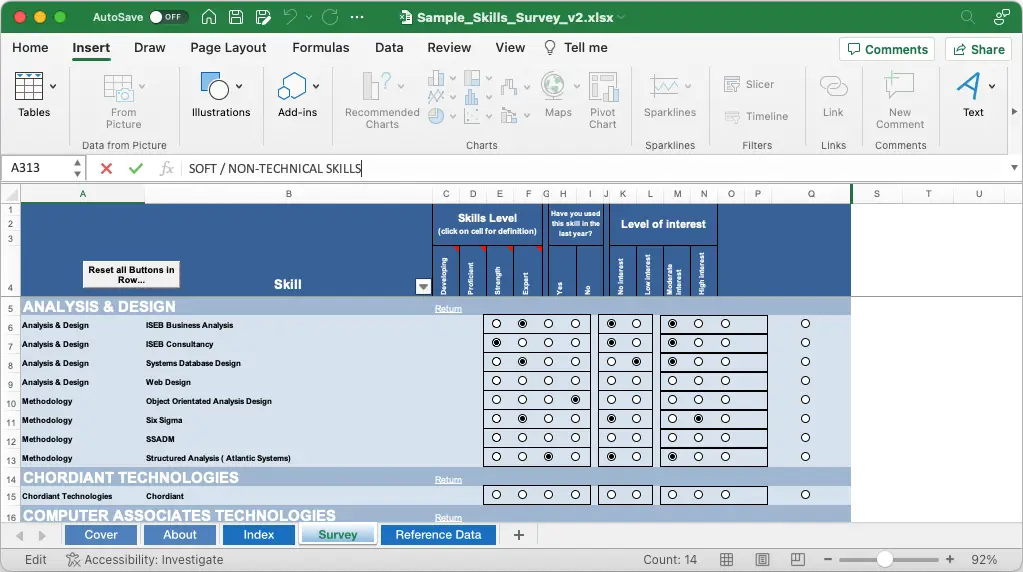Screen dimensions: 1023x572
Task: Switch to the Cover sheet tab
Action: point(100,535)
